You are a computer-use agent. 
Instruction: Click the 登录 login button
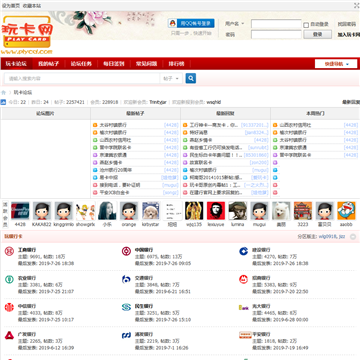coord(317,34)
